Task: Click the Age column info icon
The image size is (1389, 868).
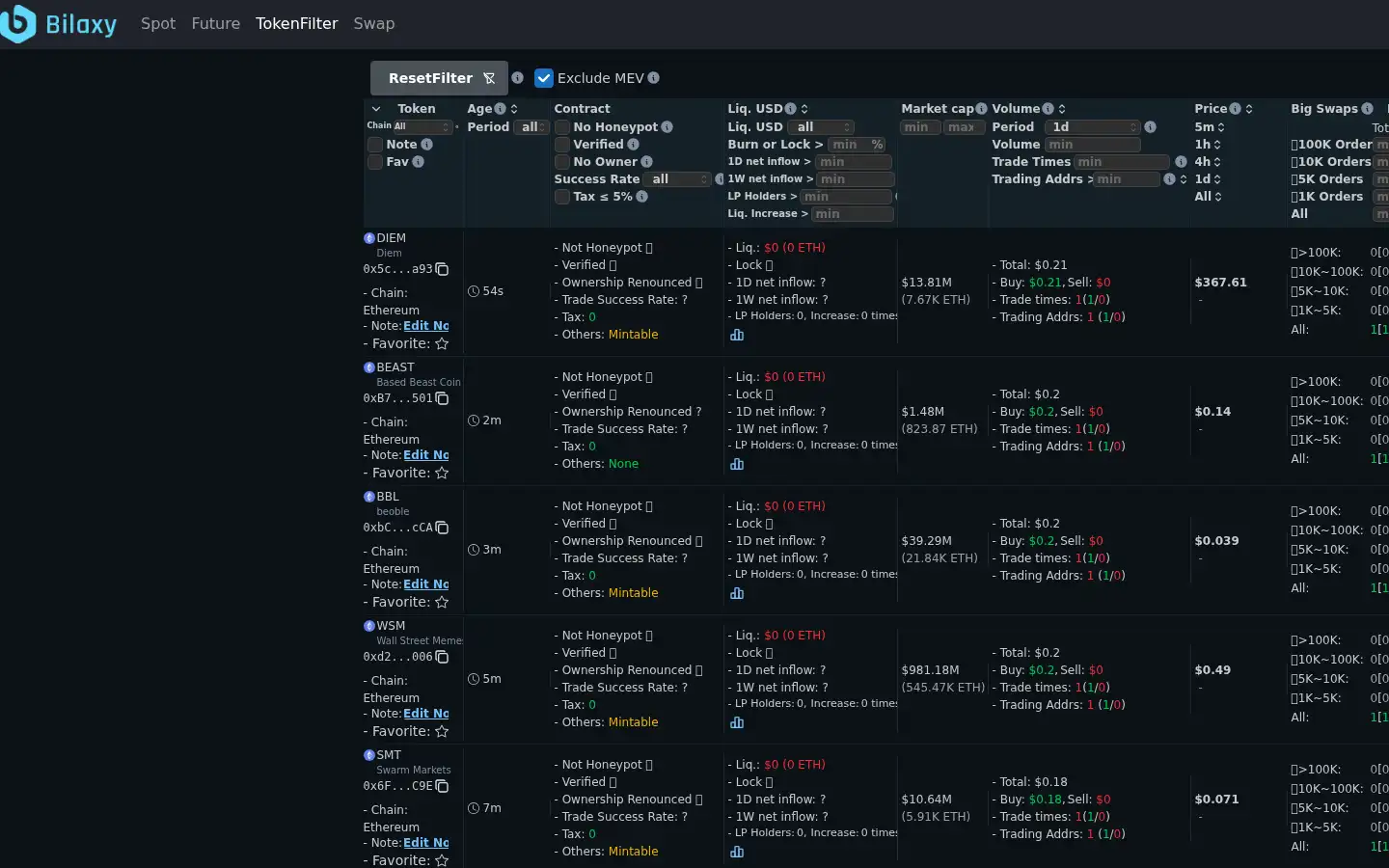Action: 500,109
